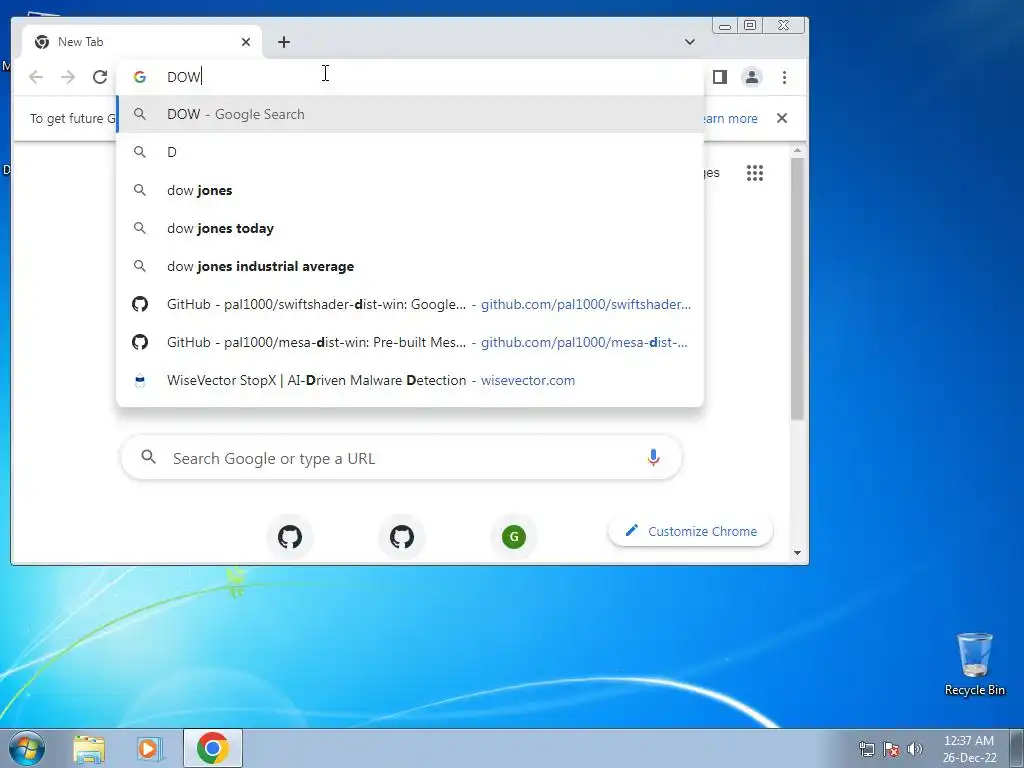Start voice search with the microphone icon
The height and width of the screenshot is (768, 1024).
click(x=653, y=458)
